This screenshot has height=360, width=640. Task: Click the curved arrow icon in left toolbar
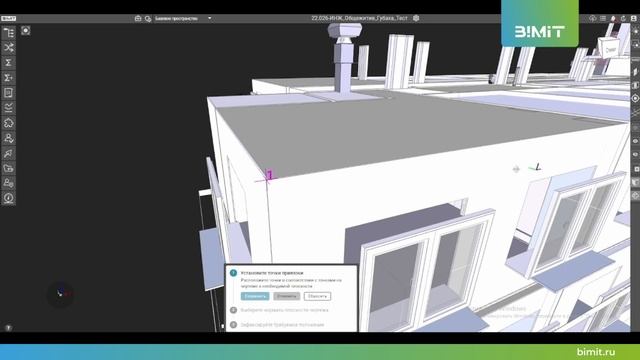(x=9, y=153)
